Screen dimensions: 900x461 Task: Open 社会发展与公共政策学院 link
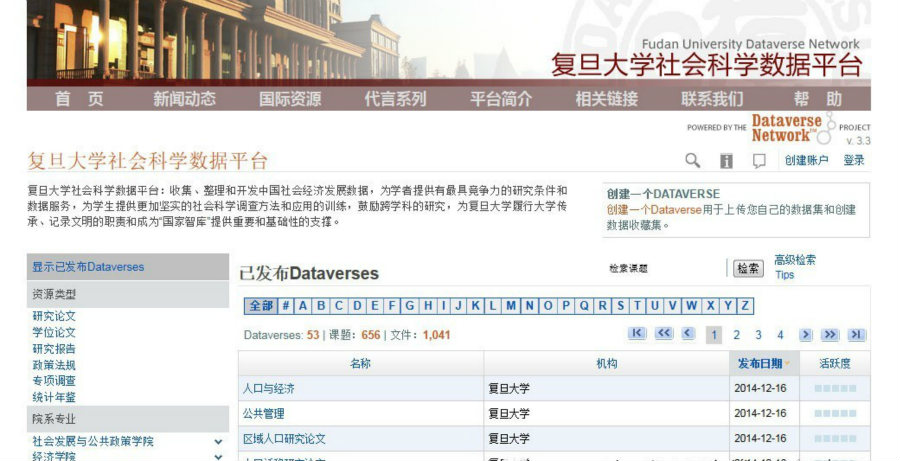pos(93,441)
